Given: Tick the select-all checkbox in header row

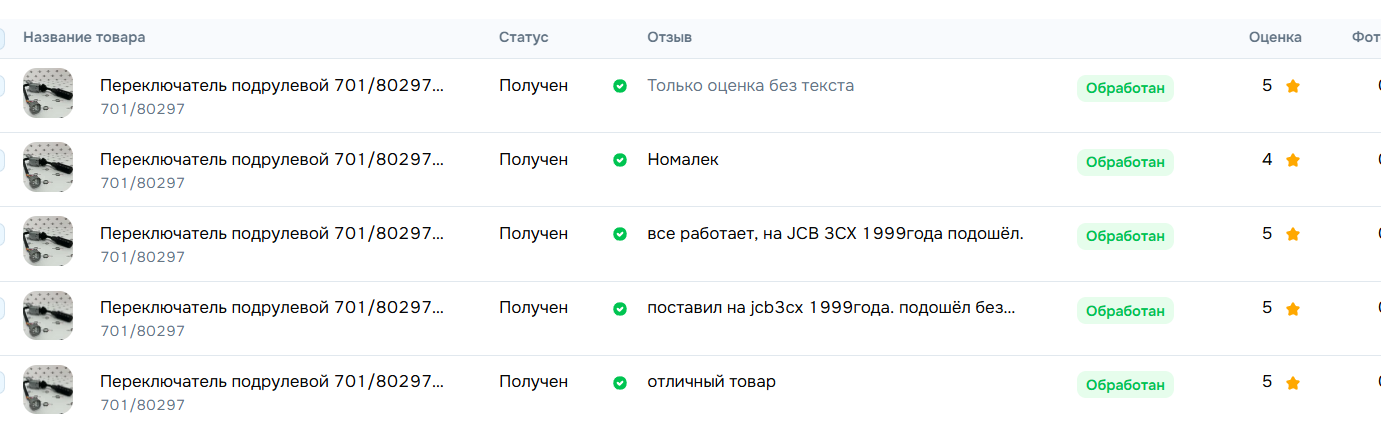Looking at the screenshot, I should click(x=1, y=38).
